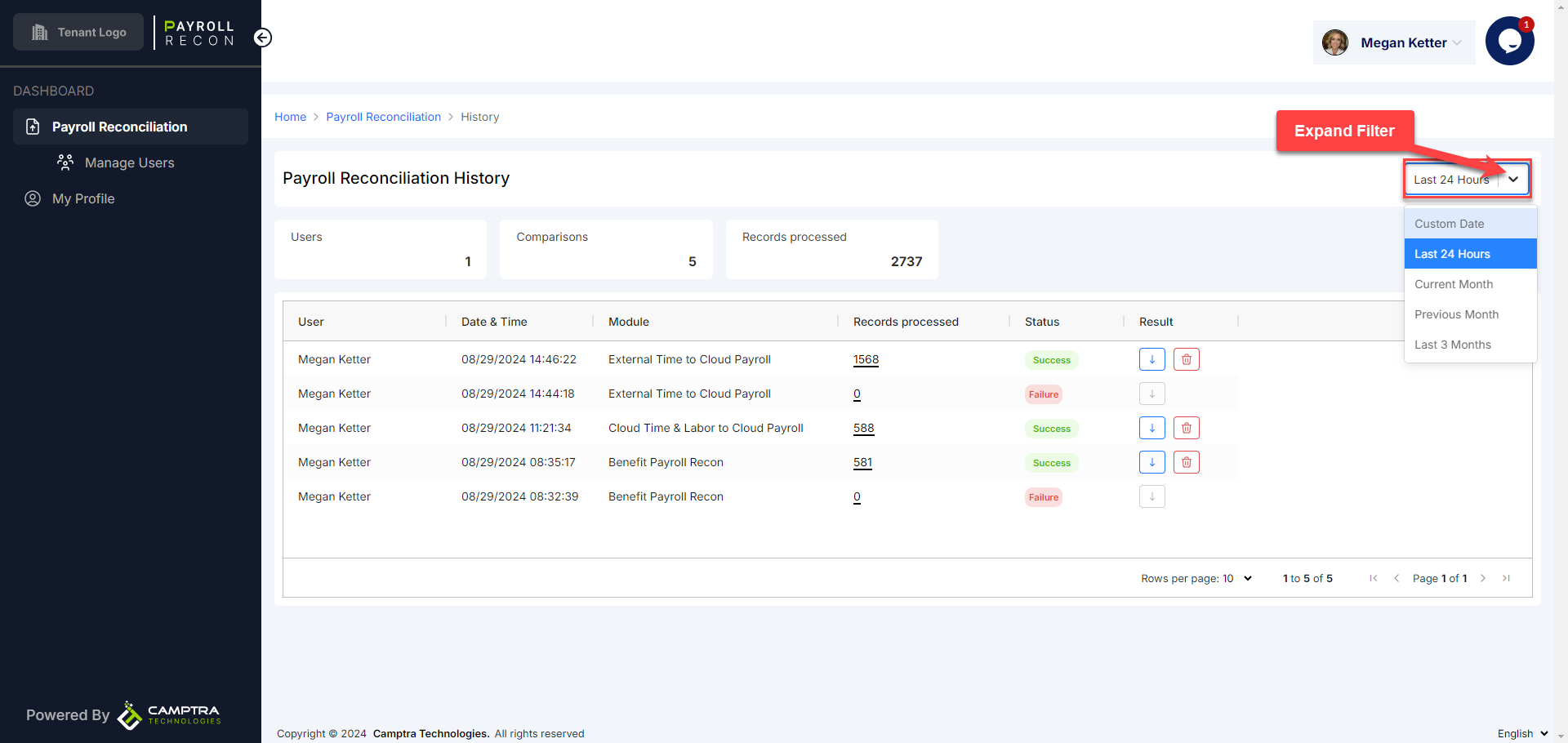Open the 1568 records processed link
The height and width of the screenshot is (743, 1568).
(866, 359)
